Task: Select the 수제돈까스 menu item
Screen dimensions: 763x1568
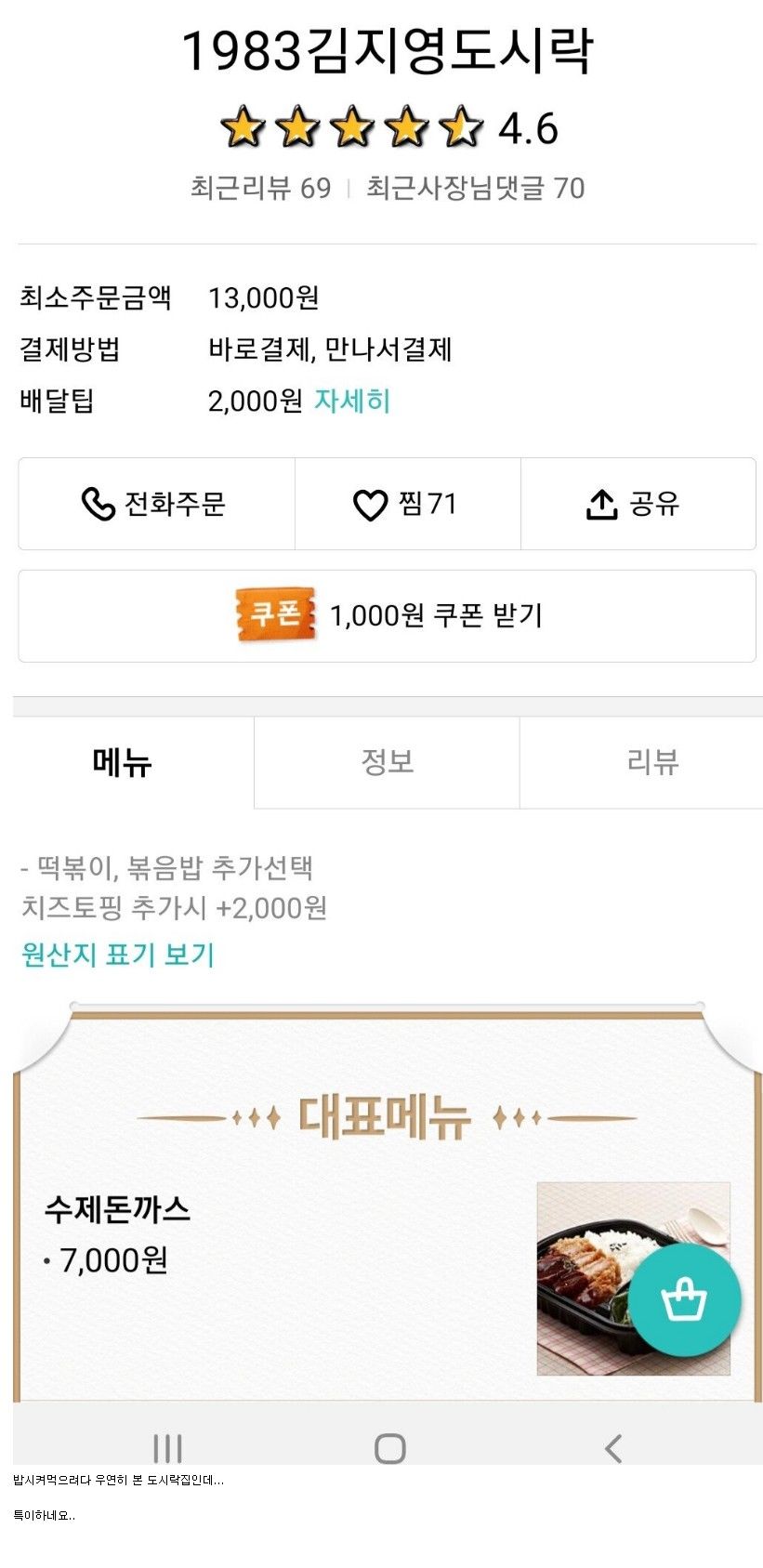Action: point(117,1208)
